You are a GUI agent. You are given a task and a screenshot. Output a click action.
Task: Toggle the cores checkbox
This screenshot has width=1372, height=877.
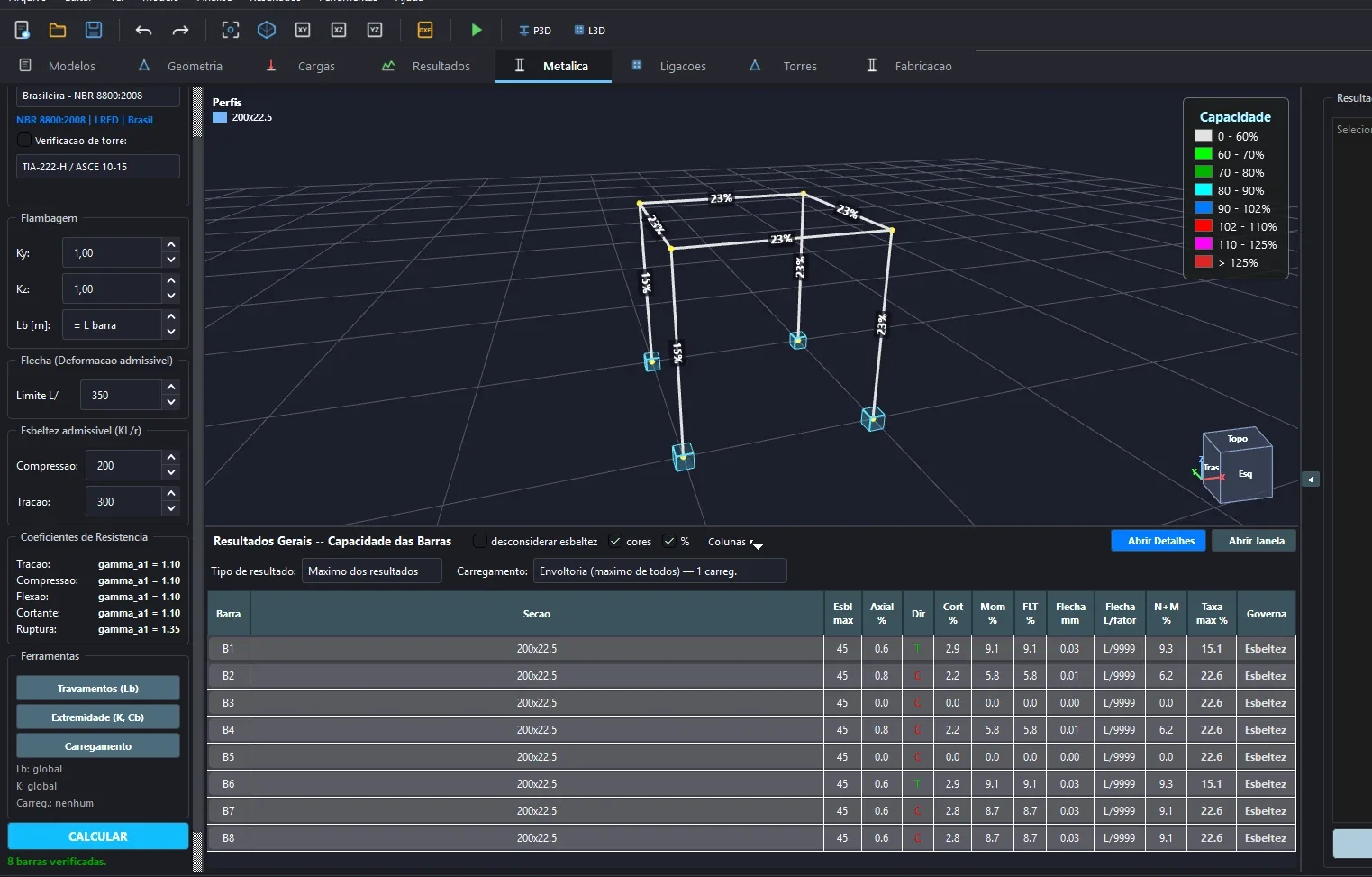tap(615, 542)
